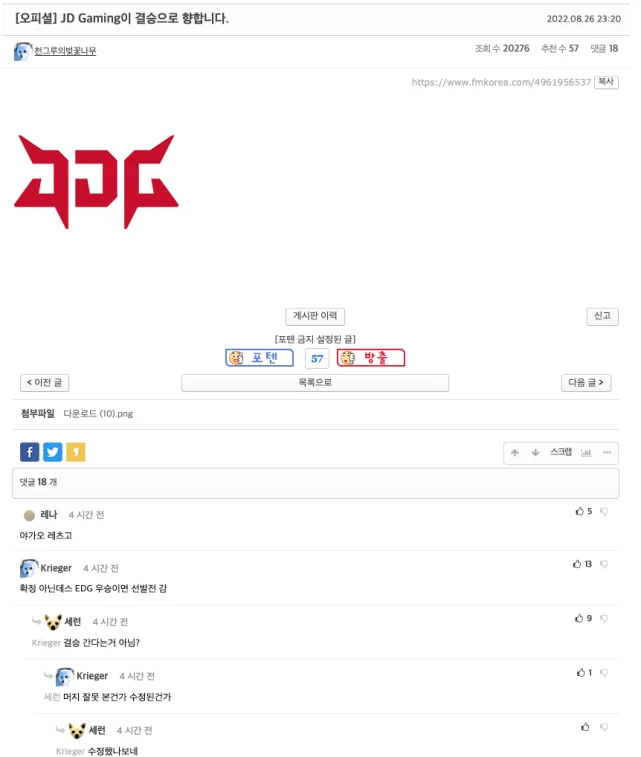Image resolution: width=641 pixels, height=757 pixels.
Task: Upvote 세런's reply showing 9 likes
Action: [x=579, y=618]
